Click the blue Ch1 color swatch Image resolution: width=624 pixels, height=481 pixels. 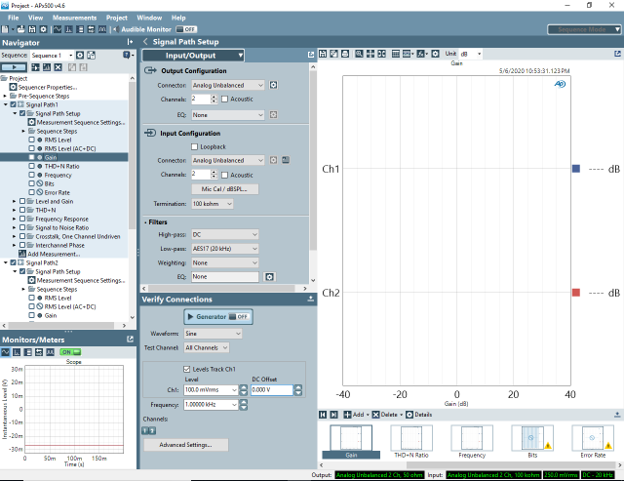click(x=576, y=170)
